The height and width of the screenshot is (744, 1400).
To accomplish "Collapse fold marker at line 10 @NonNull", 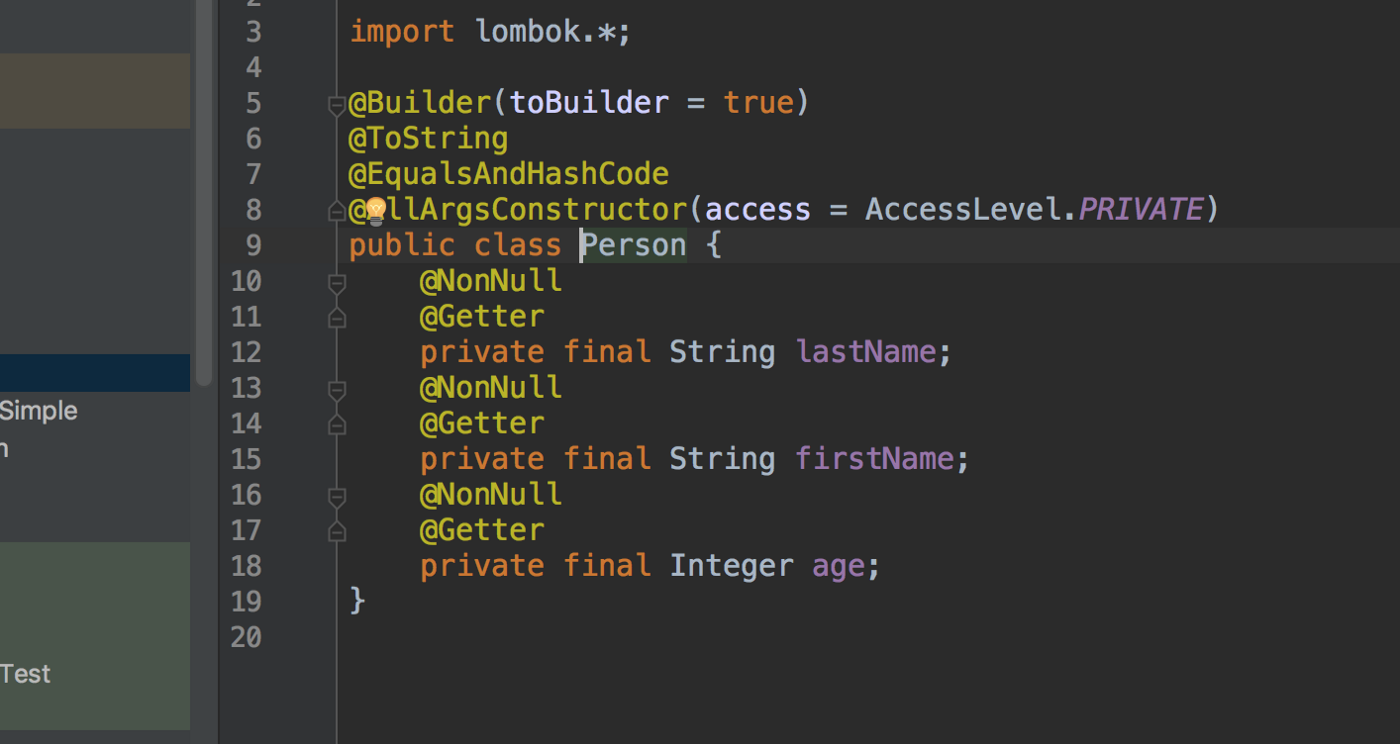I will click(x=337, y=283).
